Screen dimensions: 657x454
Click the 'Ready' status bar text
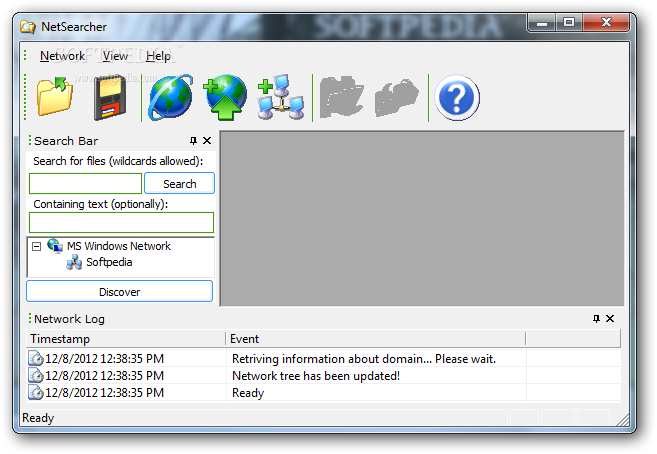pyautogui.click(x=38, y=418)
